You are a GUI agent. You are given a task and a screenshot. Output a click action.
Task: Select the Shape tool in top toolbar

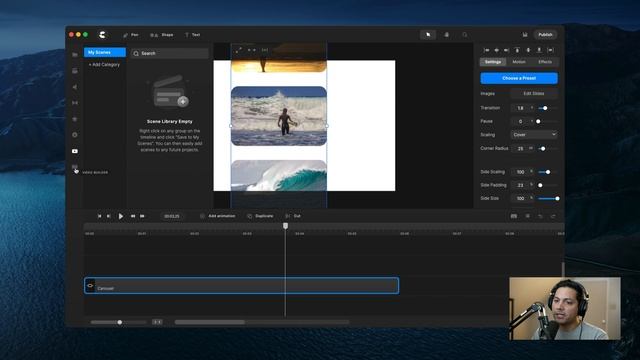point(162,35)
